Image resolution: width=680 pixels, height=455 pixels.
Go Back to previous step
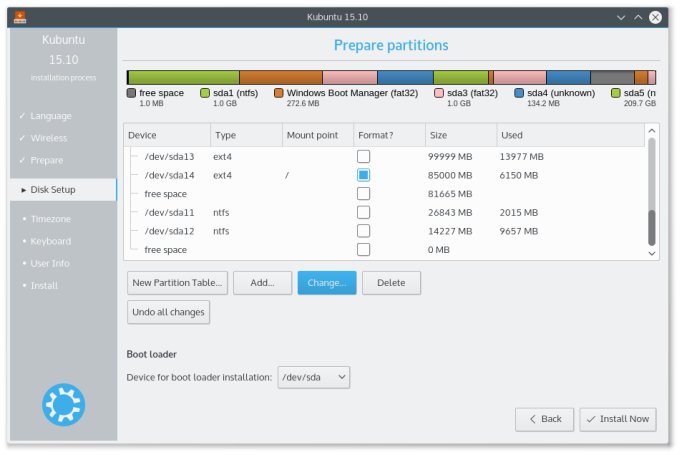[545, 419]
